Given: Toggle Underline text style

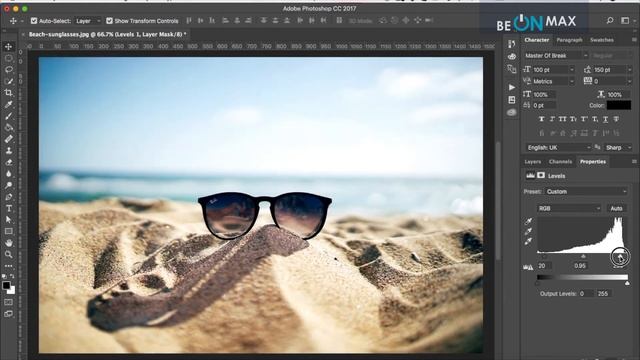Looking at the screenshot, I should (605, 119).
